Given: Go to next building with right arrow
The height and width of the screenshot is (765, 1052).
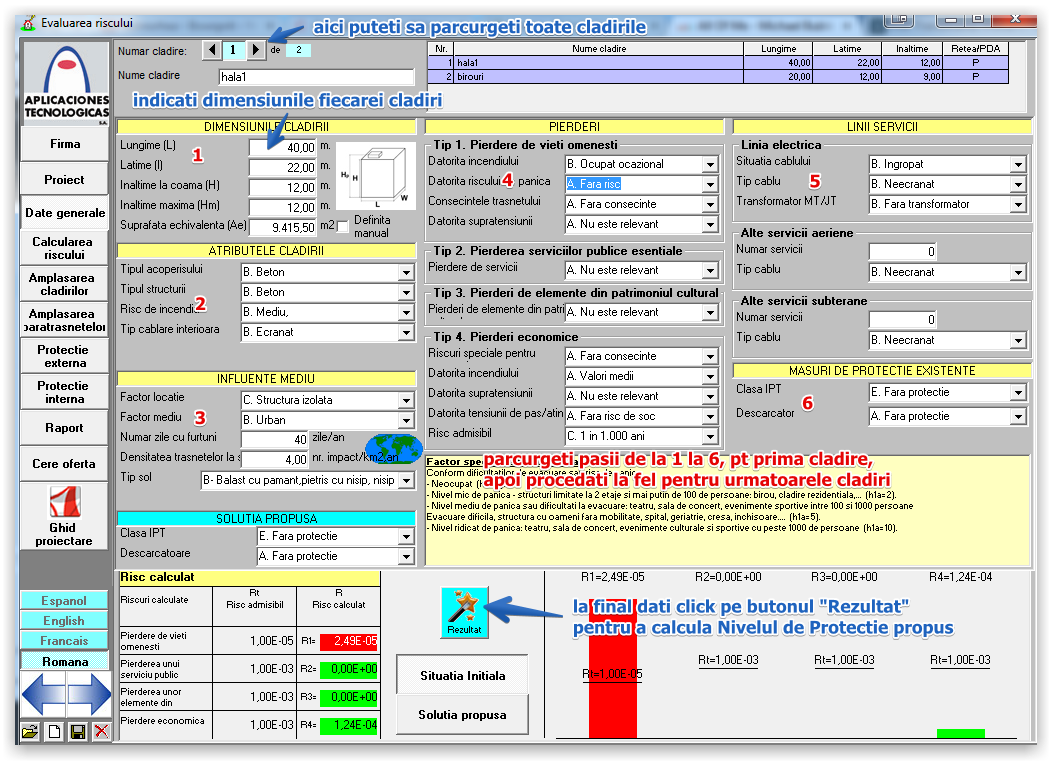Looking at the screenshot, I should point(256,49).
